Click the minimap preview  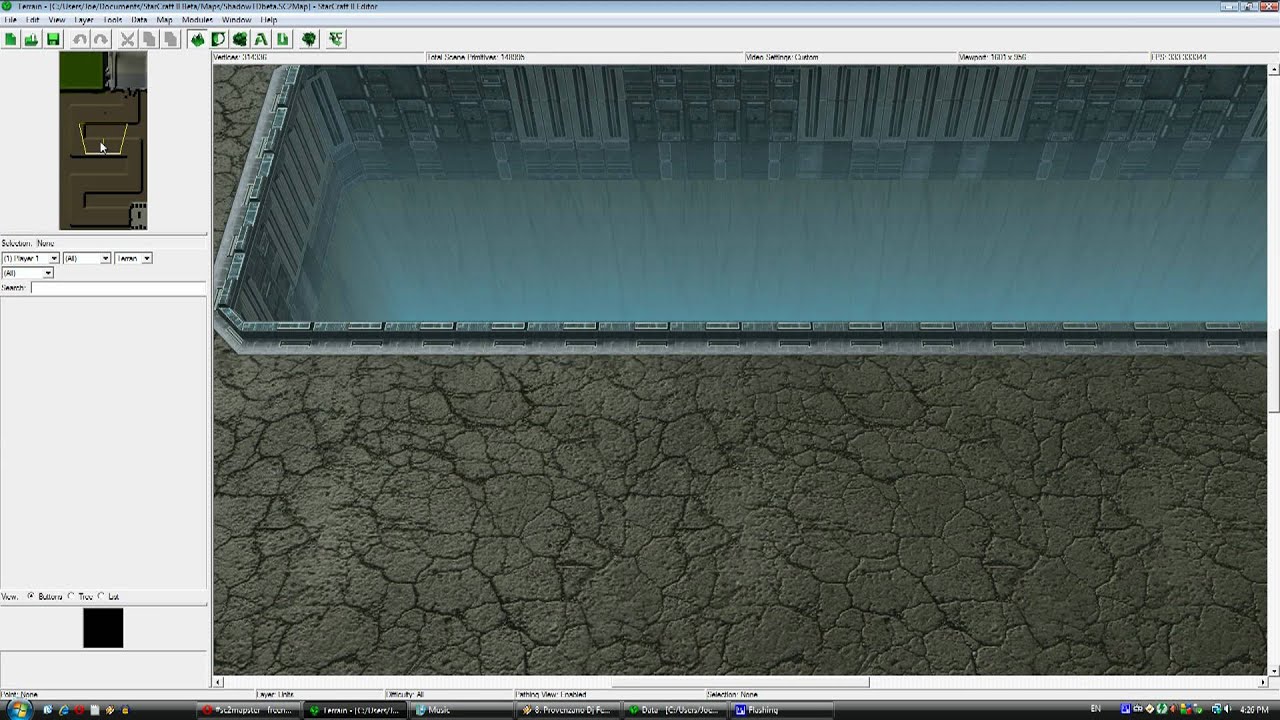click(103, 141)
